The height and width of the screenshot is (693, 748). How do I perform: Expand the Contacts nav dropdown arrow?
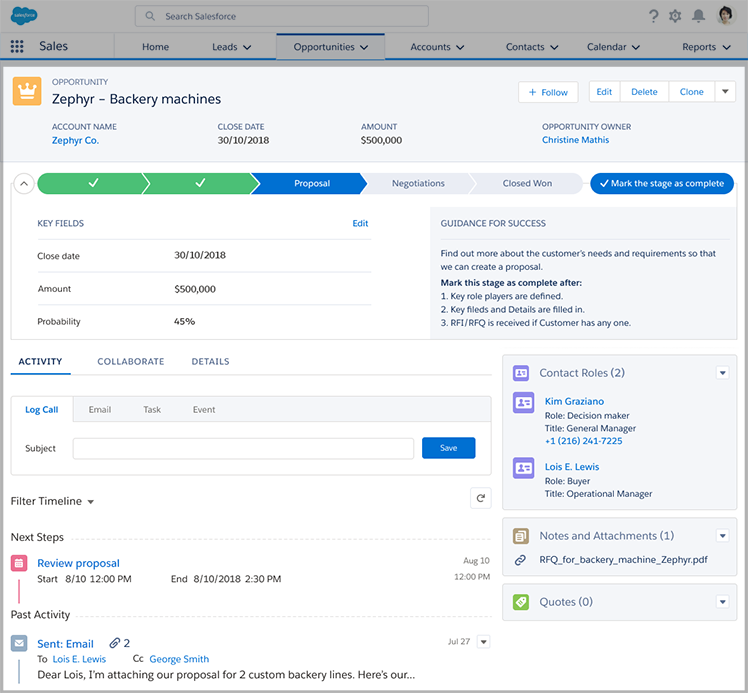pyautogui.click(x=554, y=47)
